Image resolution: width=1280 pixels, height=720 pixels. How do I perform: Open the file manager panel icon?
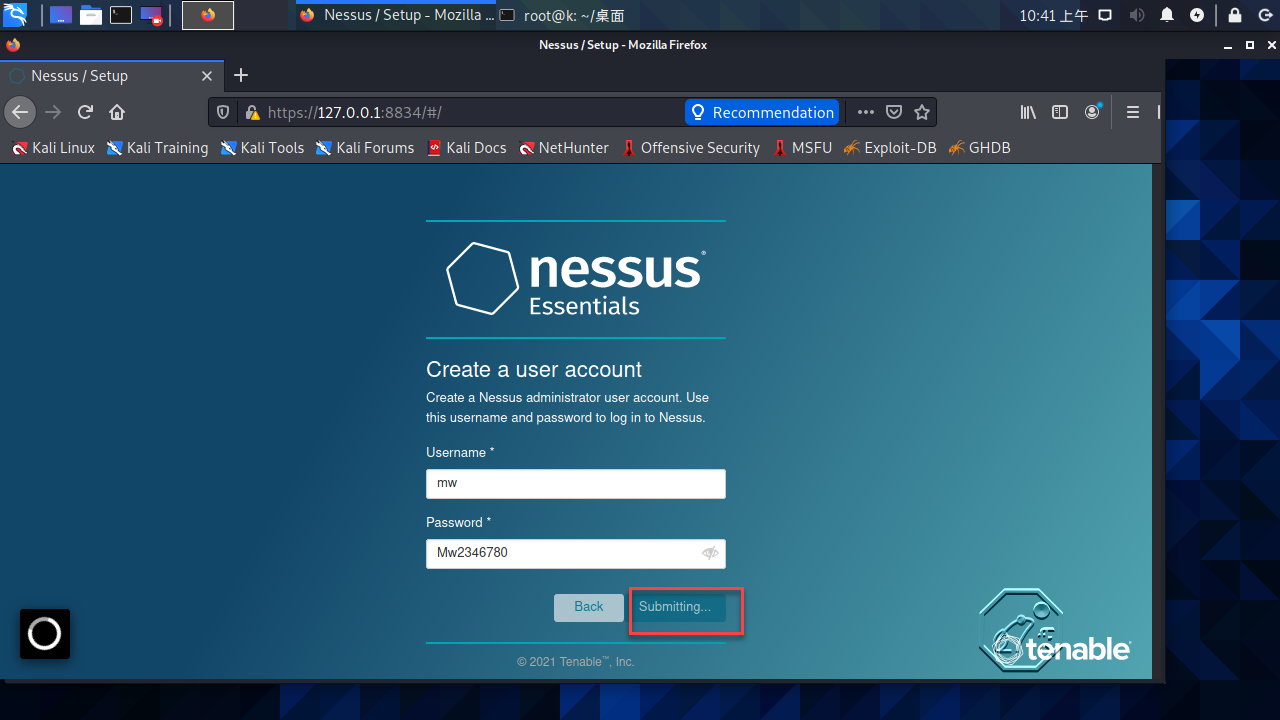click(91, 15)
